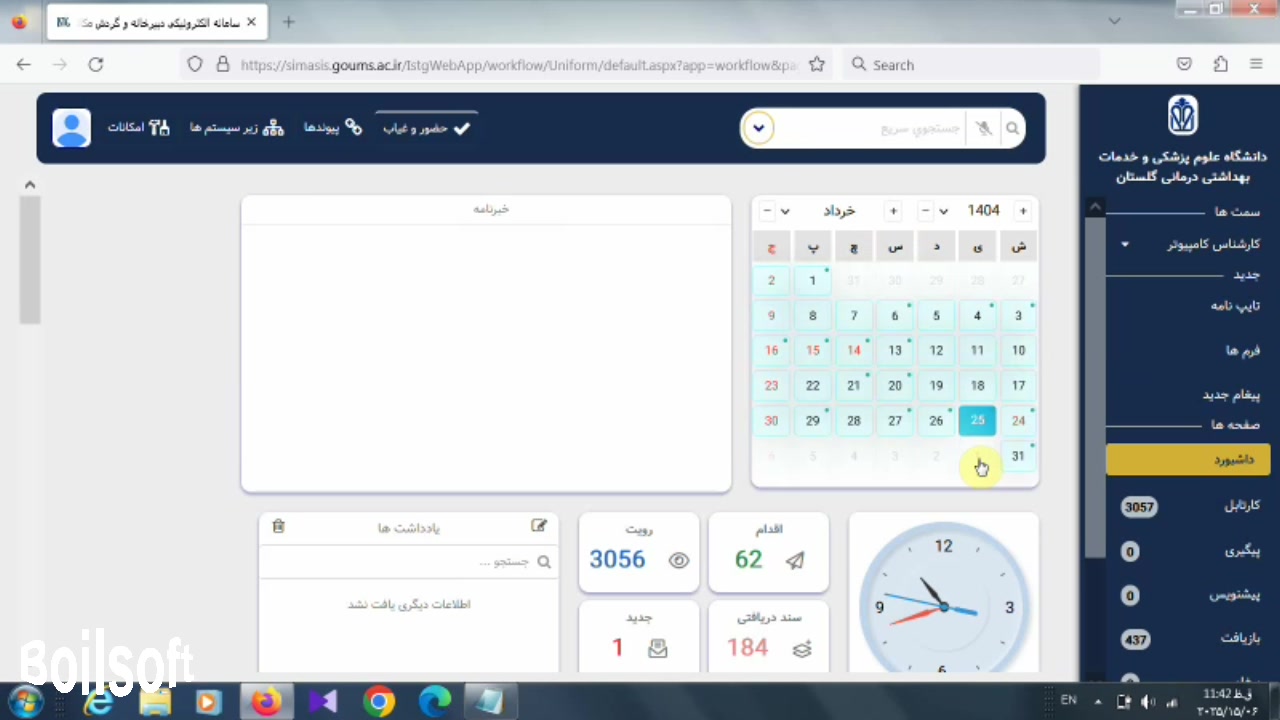Select day 1 in the calendar
Image resolution: width=1280 pixels, height=720 pixels.
(812, 280)
